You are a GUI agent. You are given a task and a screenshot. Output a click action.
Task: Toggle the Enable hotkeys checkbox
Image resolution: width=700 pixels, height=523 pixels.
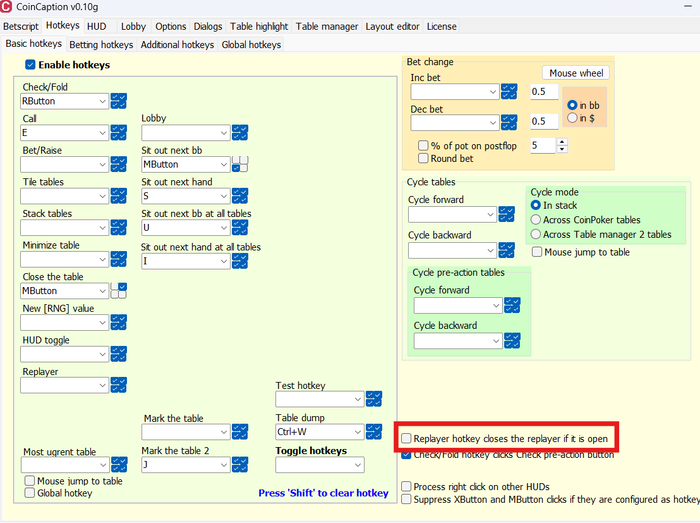click(x=31, y=65)
